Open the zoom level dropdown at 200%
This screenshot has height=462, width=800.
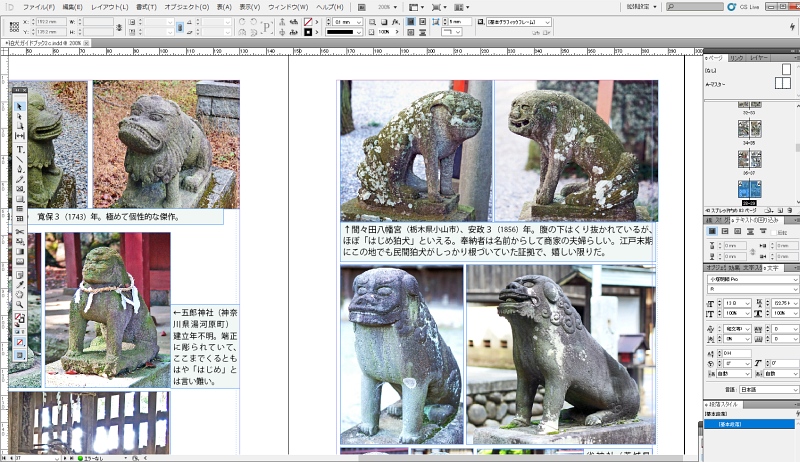pyautogui.click(x=387, y=6)
